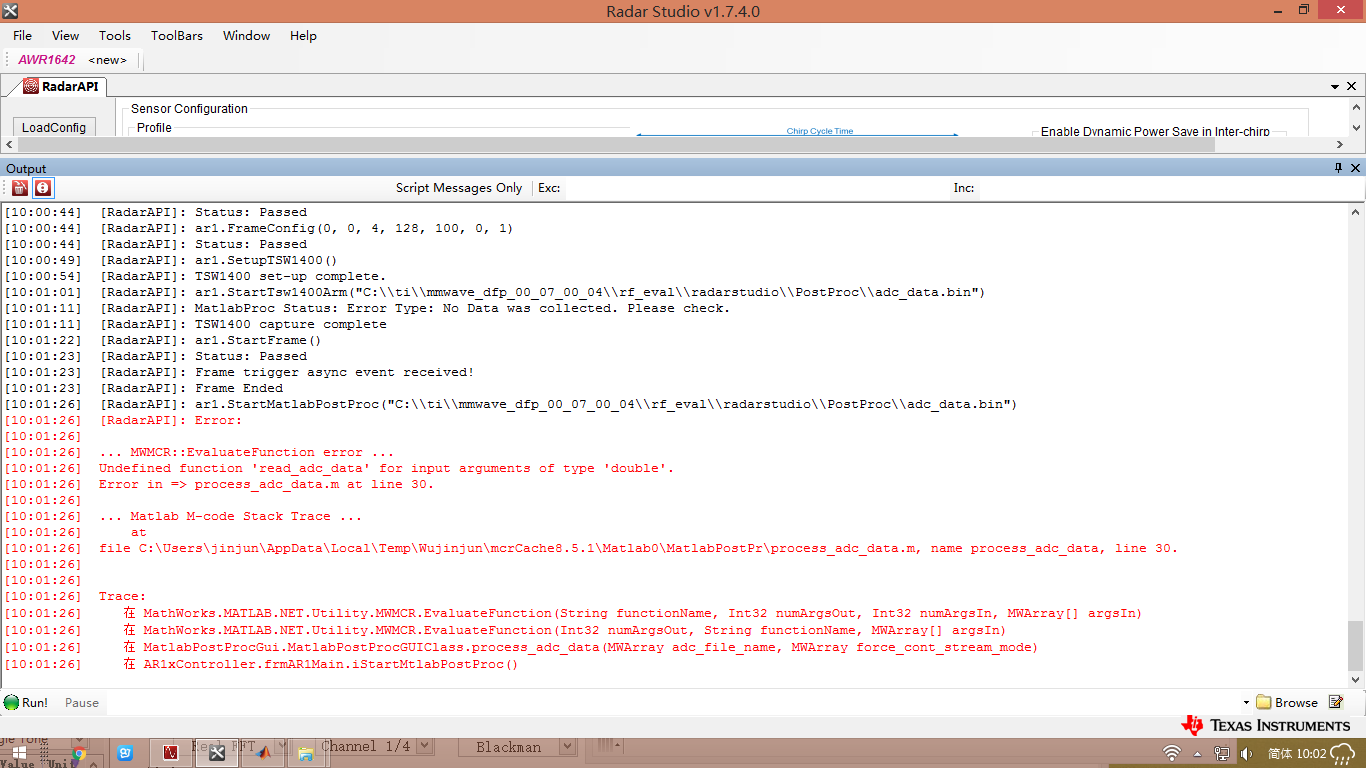The image size is (1366, 768).
Task: Open Windows Start button on taskbar
Action: point(20,755)
